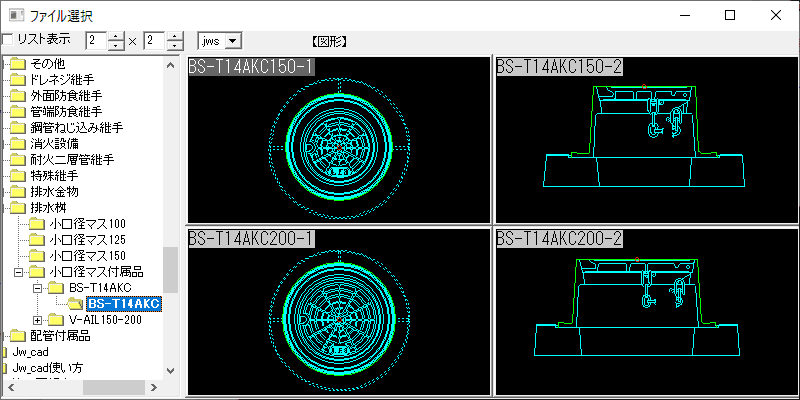Choose the BS-T14AKC200-2 drawing thumbnail
This screenshot has height=400, width=800.
coord(647,311)
